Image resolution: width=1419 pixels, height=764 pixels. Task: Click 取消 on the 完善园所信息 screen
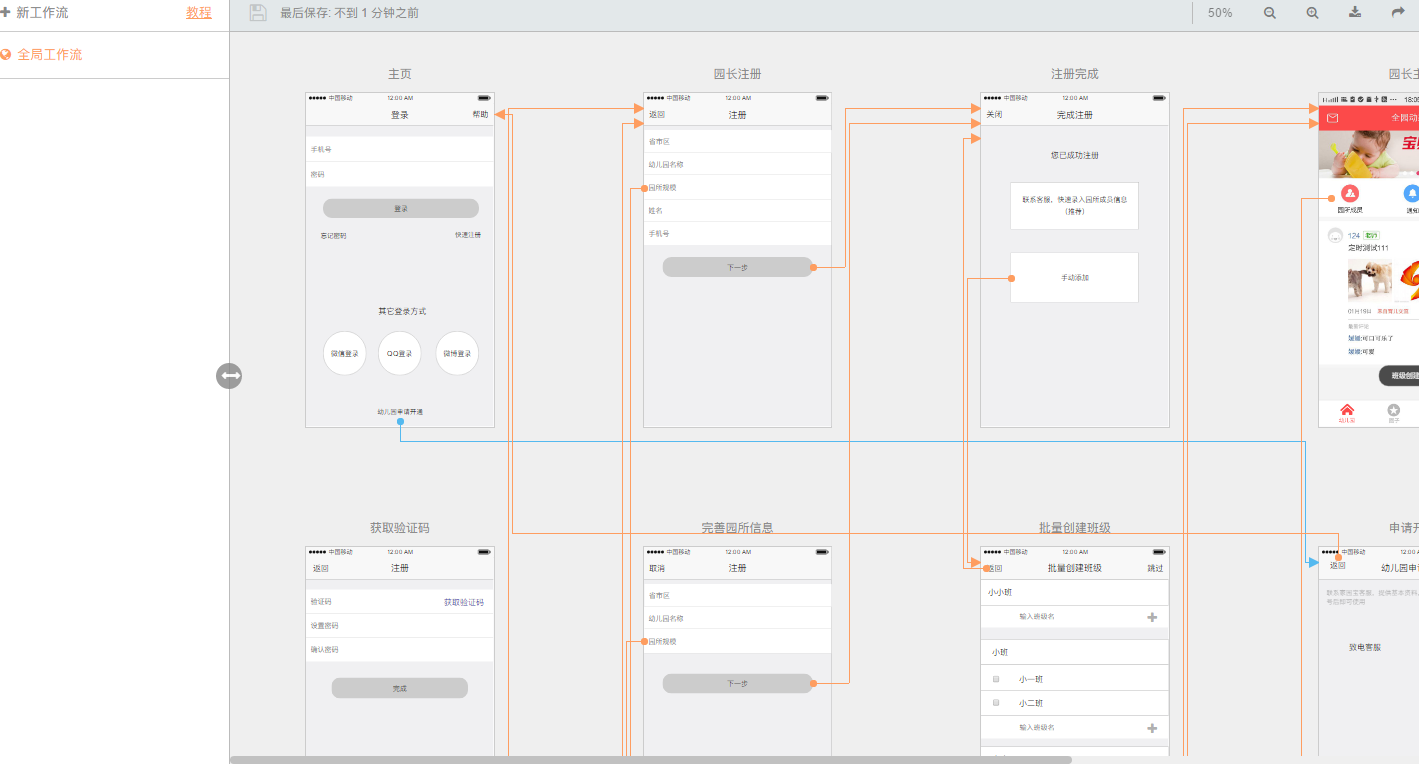[x=657, y=568]
